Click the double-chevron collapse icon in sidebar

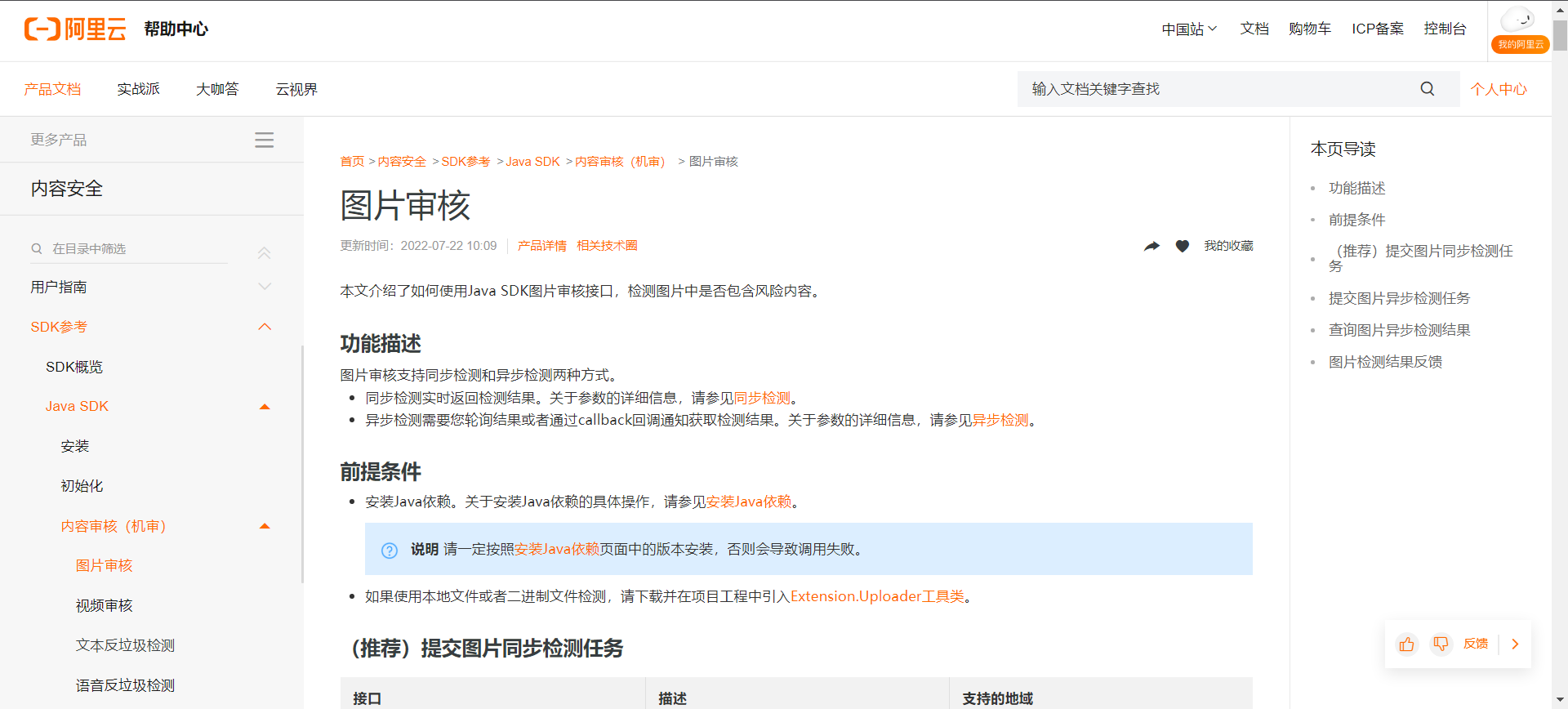[x=264, y=252]
